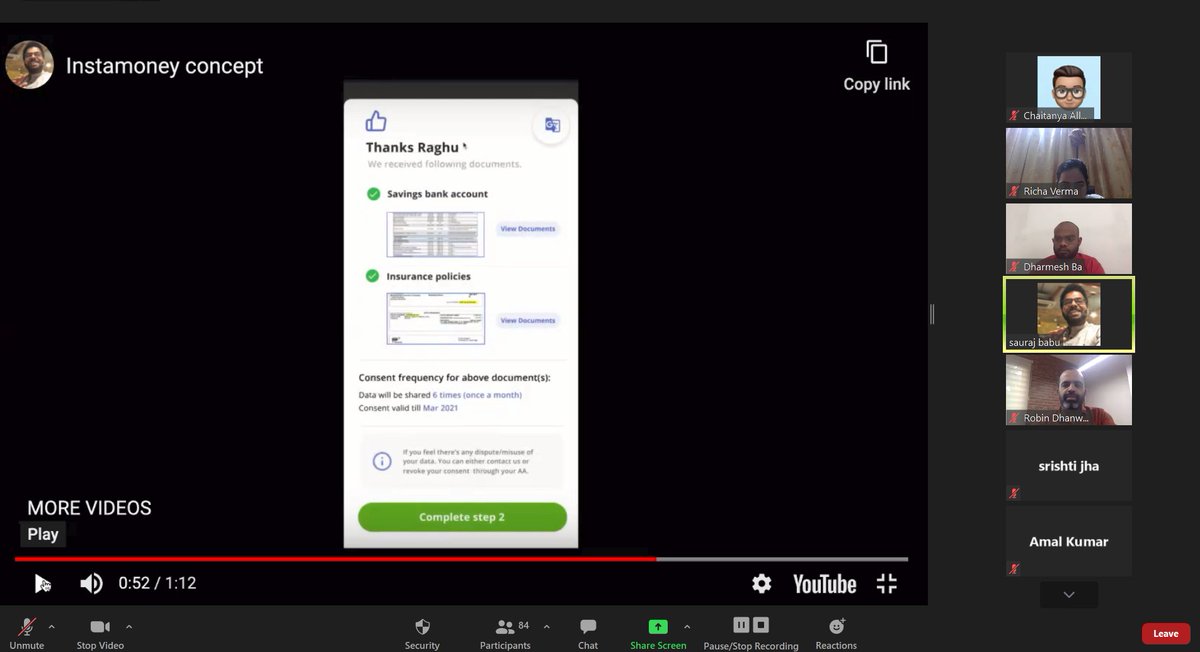This screenshot has height=652, width=1200.
Task: Click the 0:52 / 1:12 time display
Action: coord(157,583)
